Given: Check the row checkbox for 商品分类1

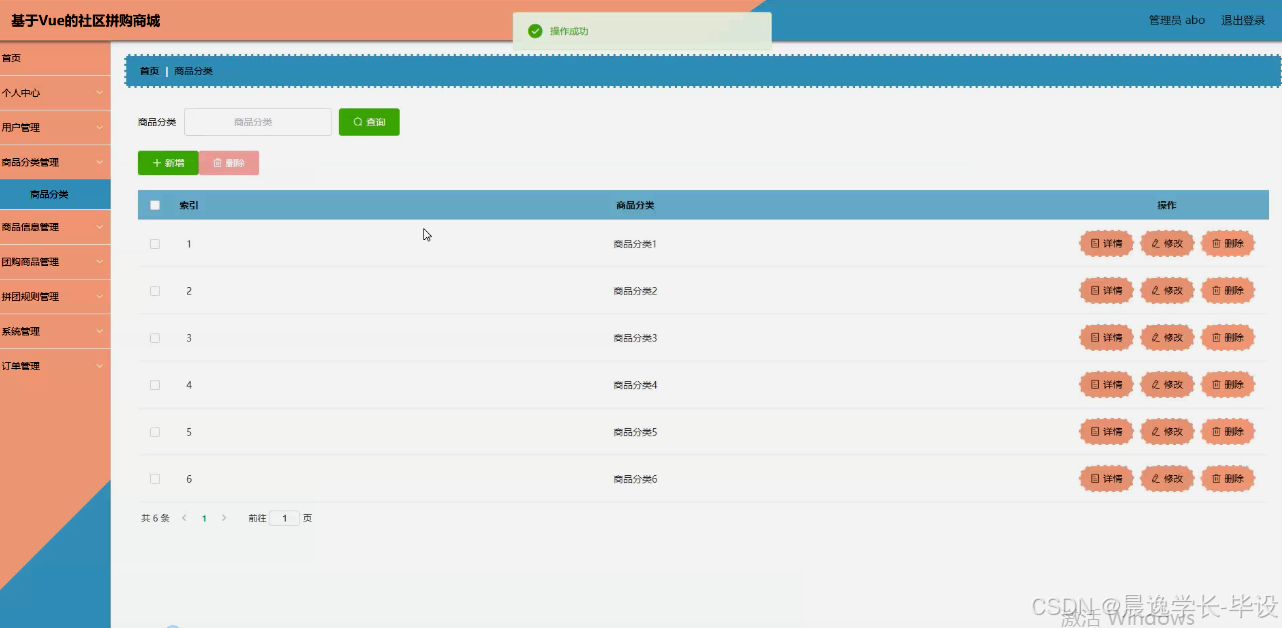Looking at the screenshot, I should 155,243.
